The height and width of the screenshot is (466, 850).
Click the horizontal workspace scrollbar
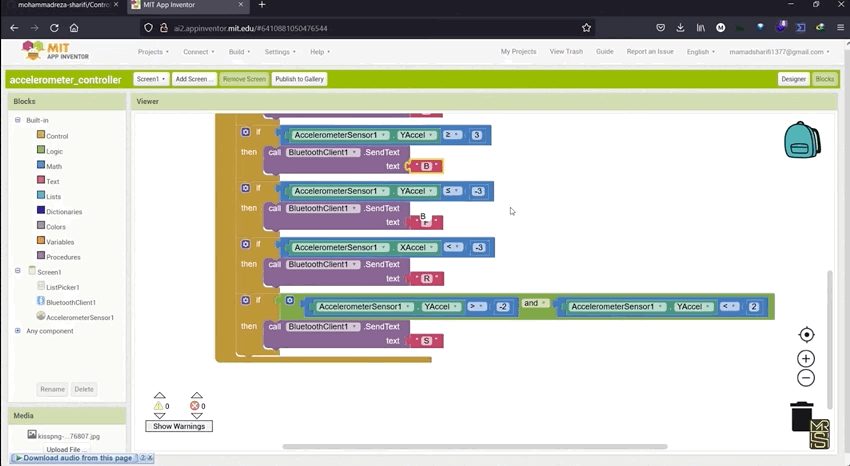coord(474,446)
